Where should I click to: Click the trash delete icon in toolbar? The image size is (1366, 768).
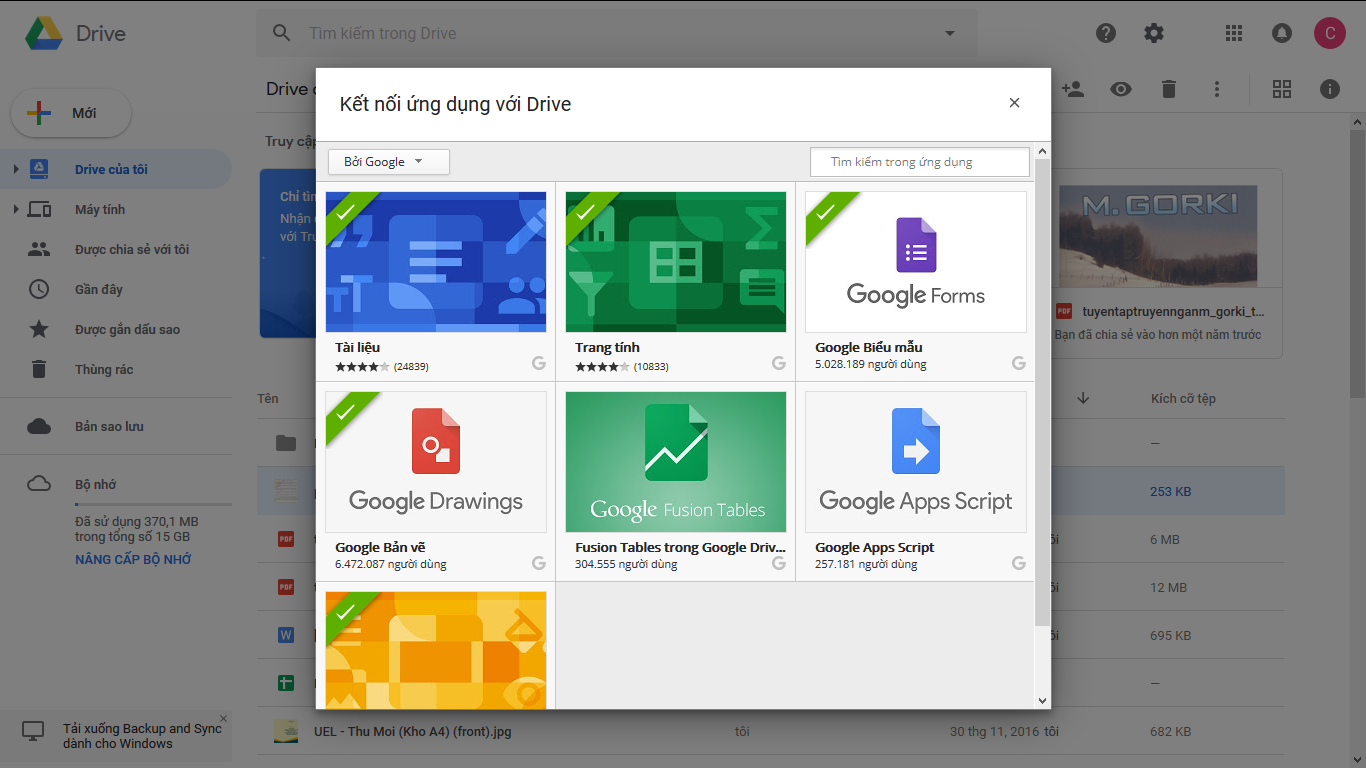1168,89
